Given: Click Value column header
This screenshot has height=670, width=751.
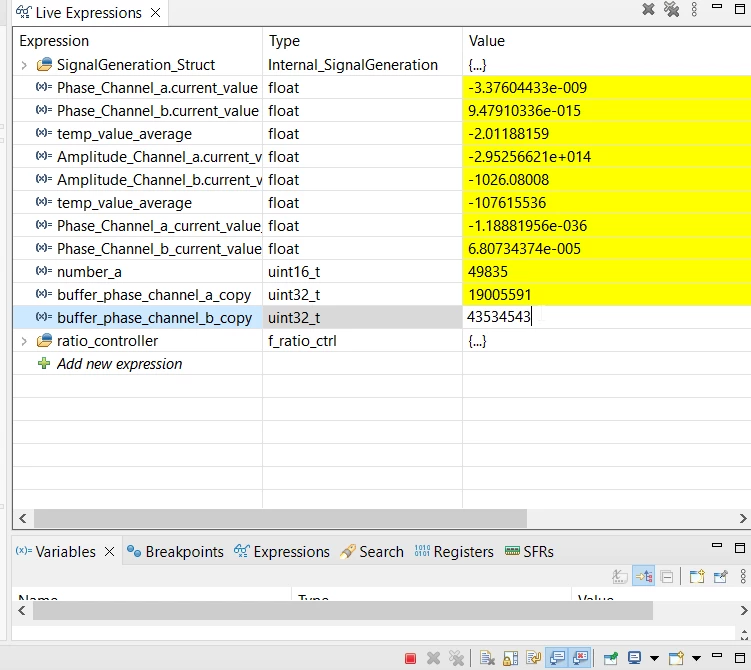Looking at the screenshot, I should pyautogui.click(x=606, y=41).
